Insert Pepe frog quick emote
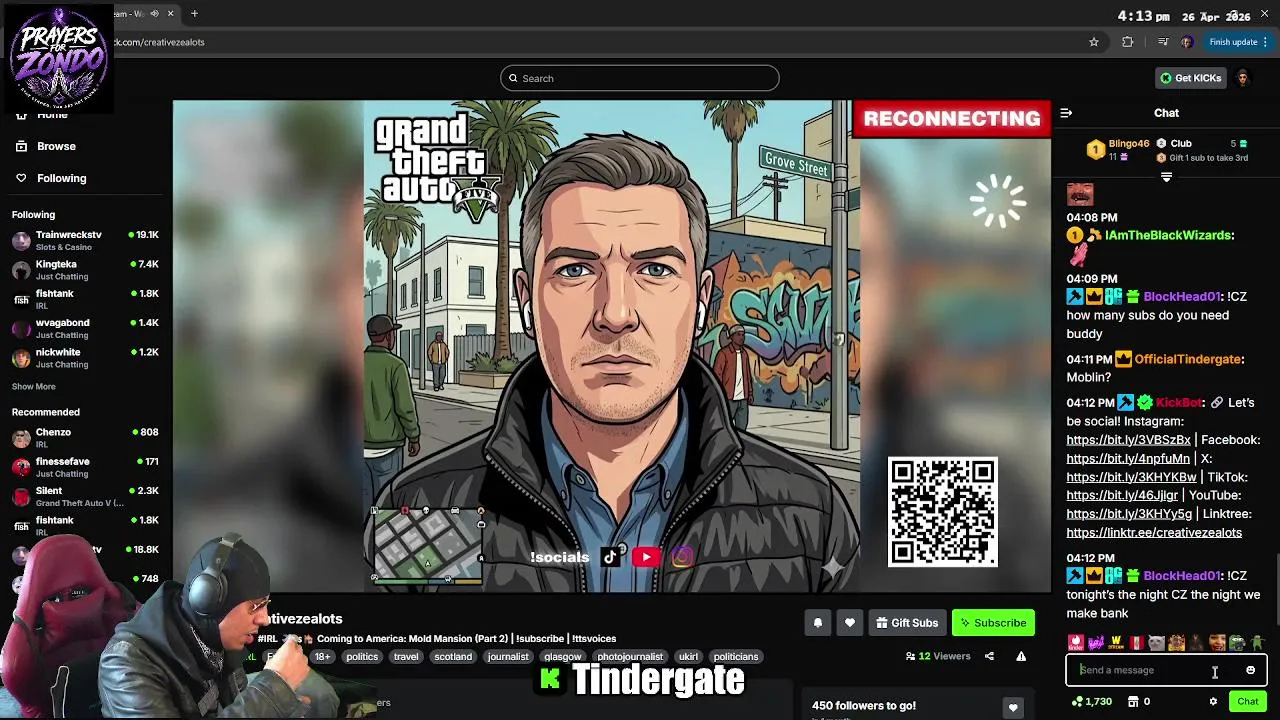Viewport: 1280px width, 720px height. click(x=1237, y=643)
